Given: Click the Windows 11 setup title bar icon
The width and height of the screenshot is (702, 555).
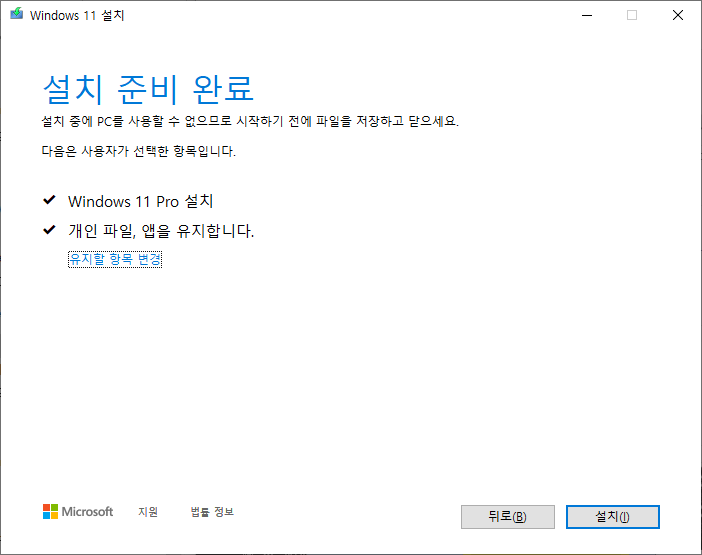Looking at the screenshot, I should click(x=17, y=14).
